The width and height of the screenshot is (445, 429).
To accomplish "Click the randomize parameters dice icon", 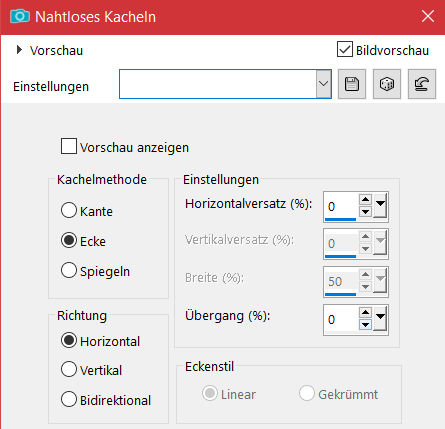I will click(387, 84).
